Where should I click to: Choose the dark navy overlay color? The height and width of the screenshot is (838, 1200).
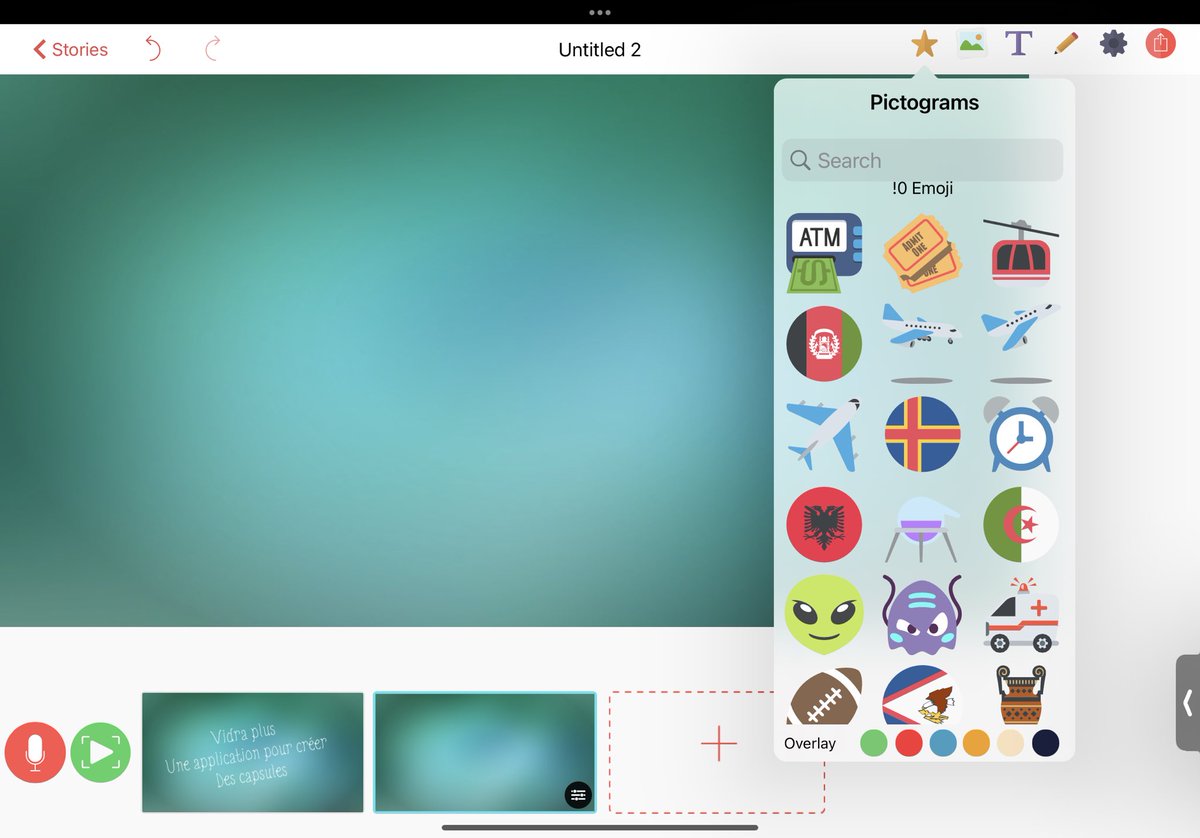(x=1045, y=743)
